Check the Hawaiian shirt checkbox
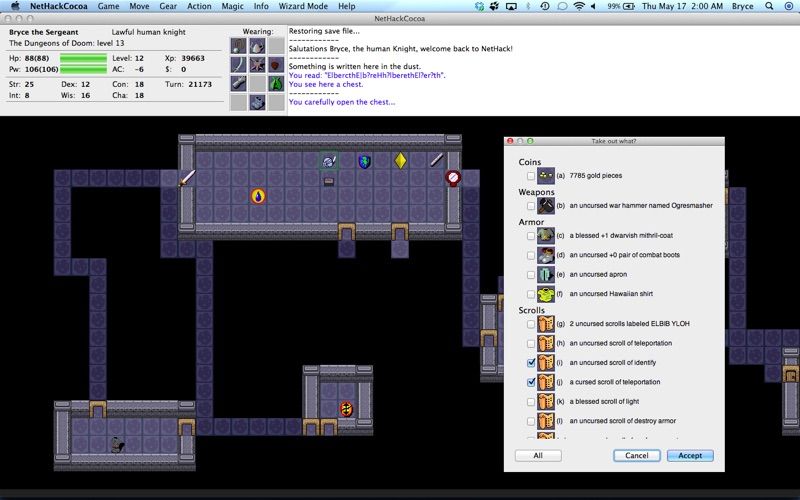The image size is (800, 500). pyautogui.click(x=531, y=294)
